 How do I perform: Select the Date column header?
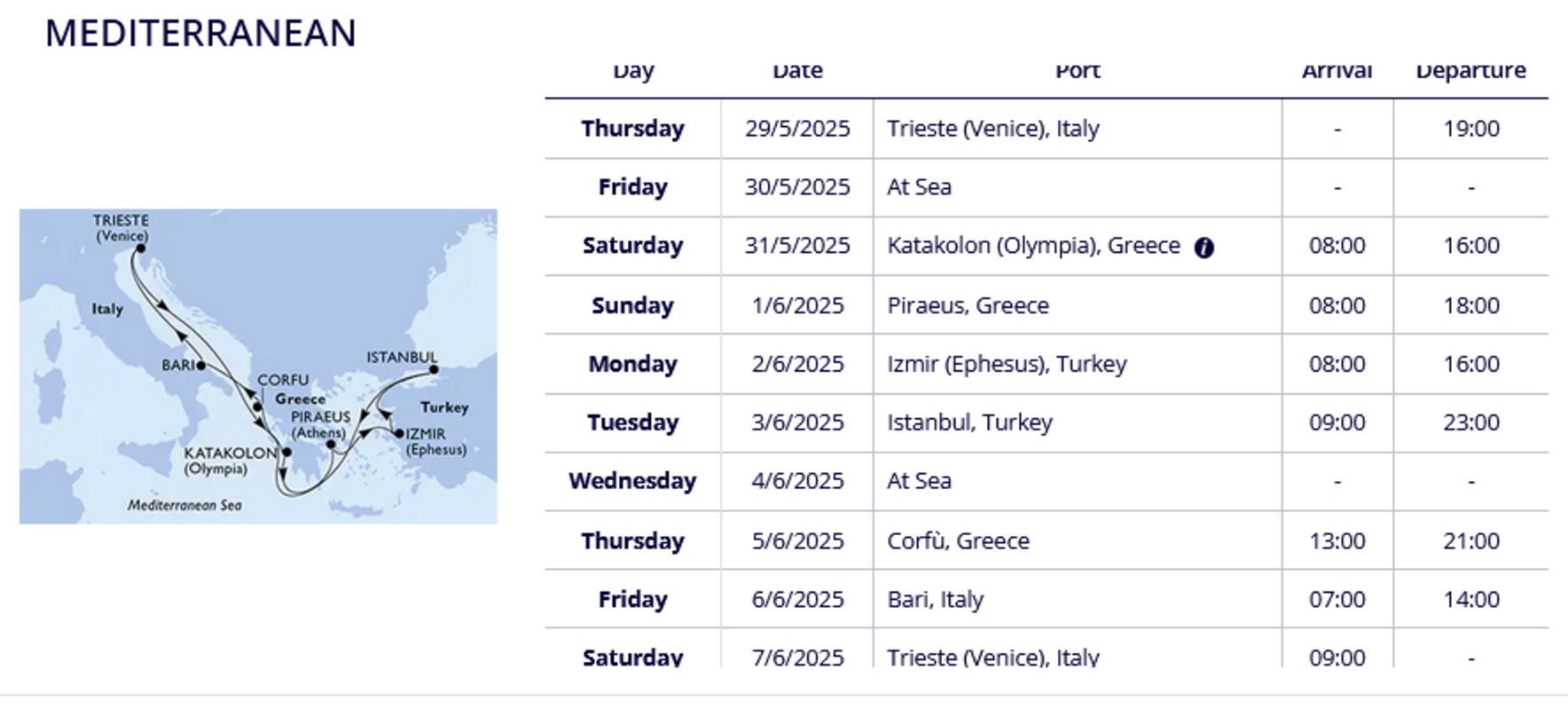click(797, 71)
